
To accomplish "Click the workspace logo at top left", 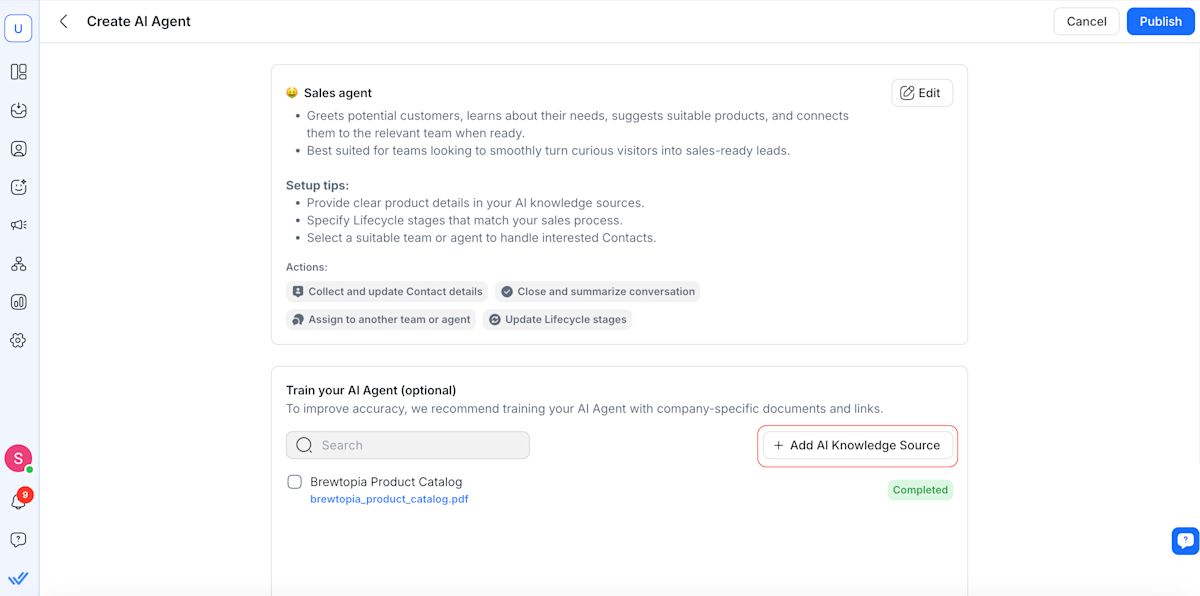I will (18, 27).
